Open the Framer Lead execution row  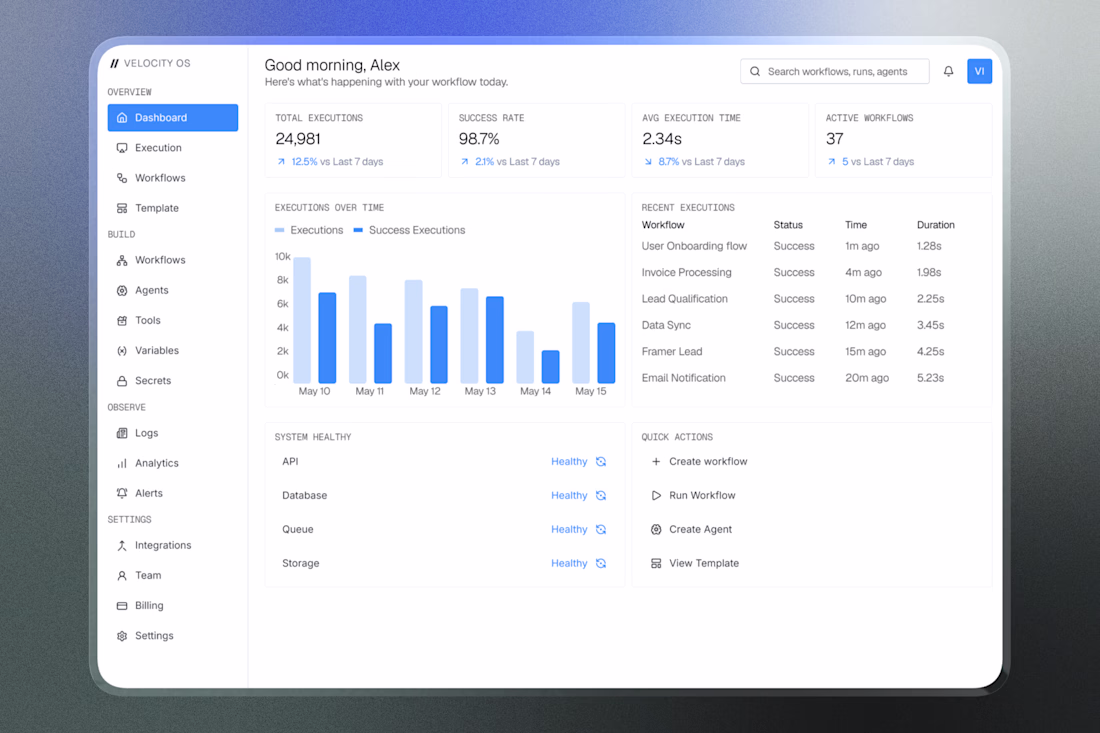click(812, 351)
